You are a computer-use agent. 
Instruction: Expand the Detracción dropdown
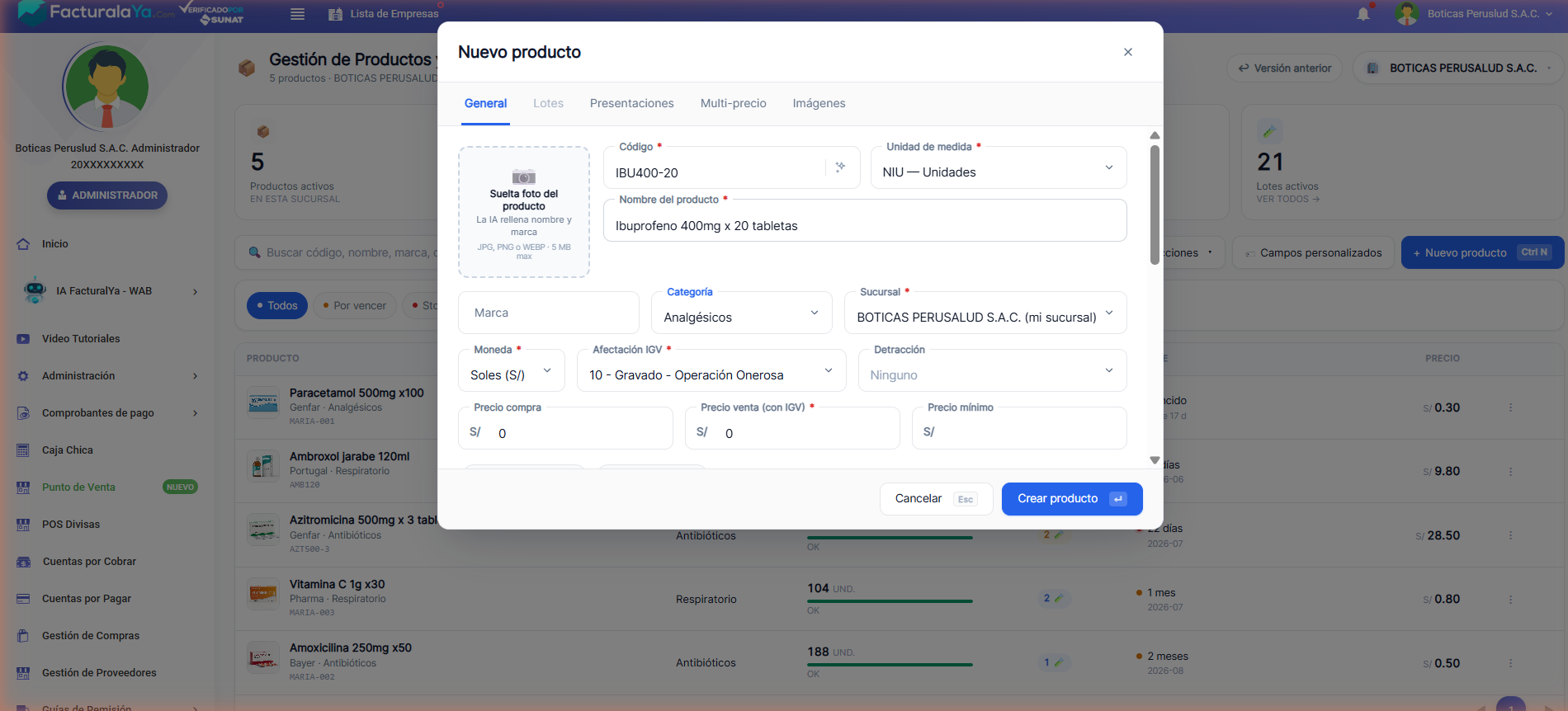pos(993,371)
